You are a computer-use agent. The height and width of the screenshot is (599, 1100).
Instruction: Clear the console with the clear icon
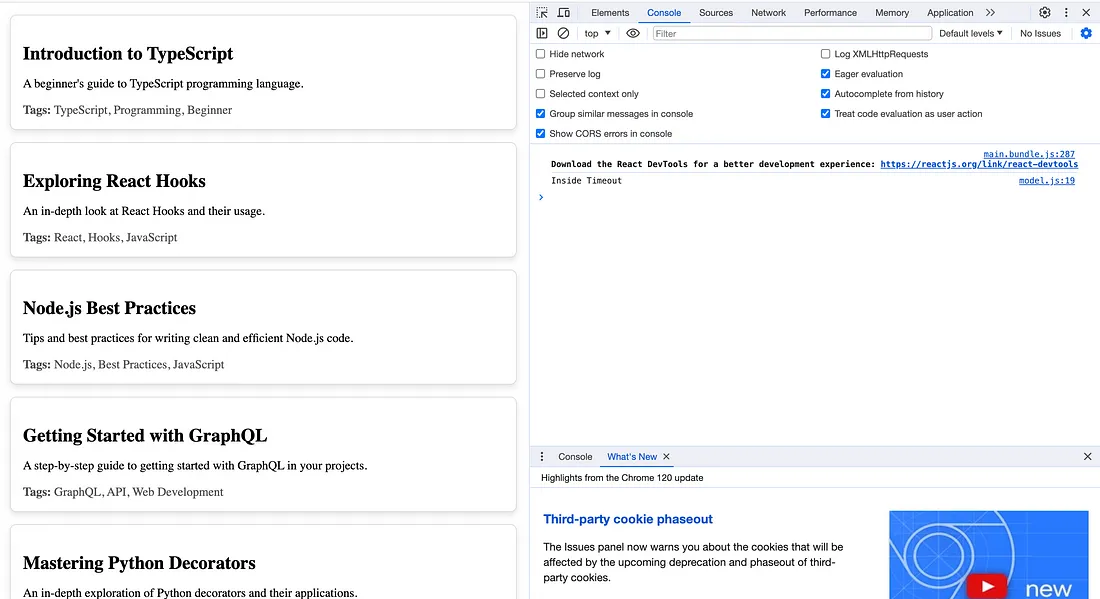[563, 33]
